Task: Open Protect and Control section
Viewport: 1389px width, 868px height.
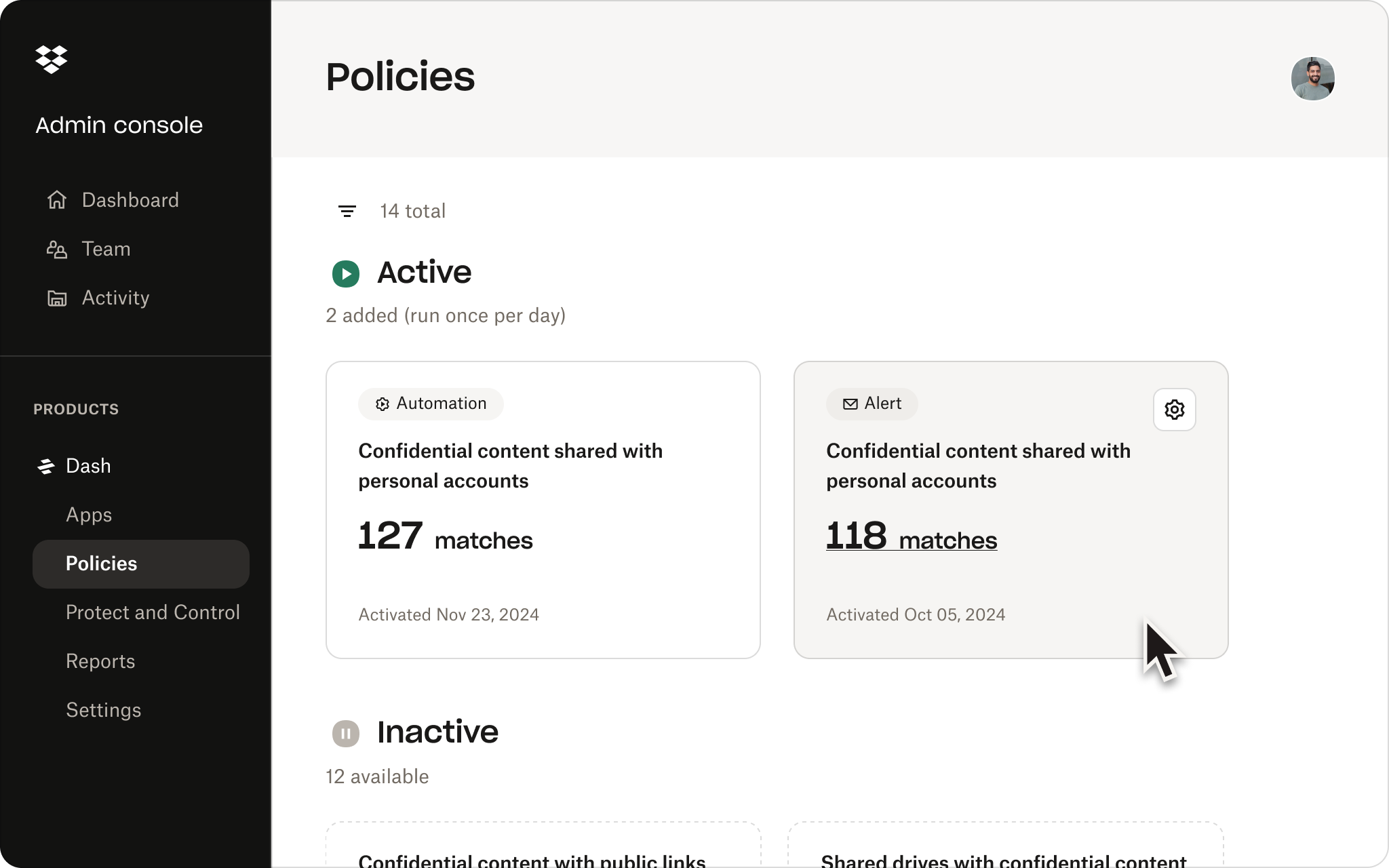Action: pos(153,612)
